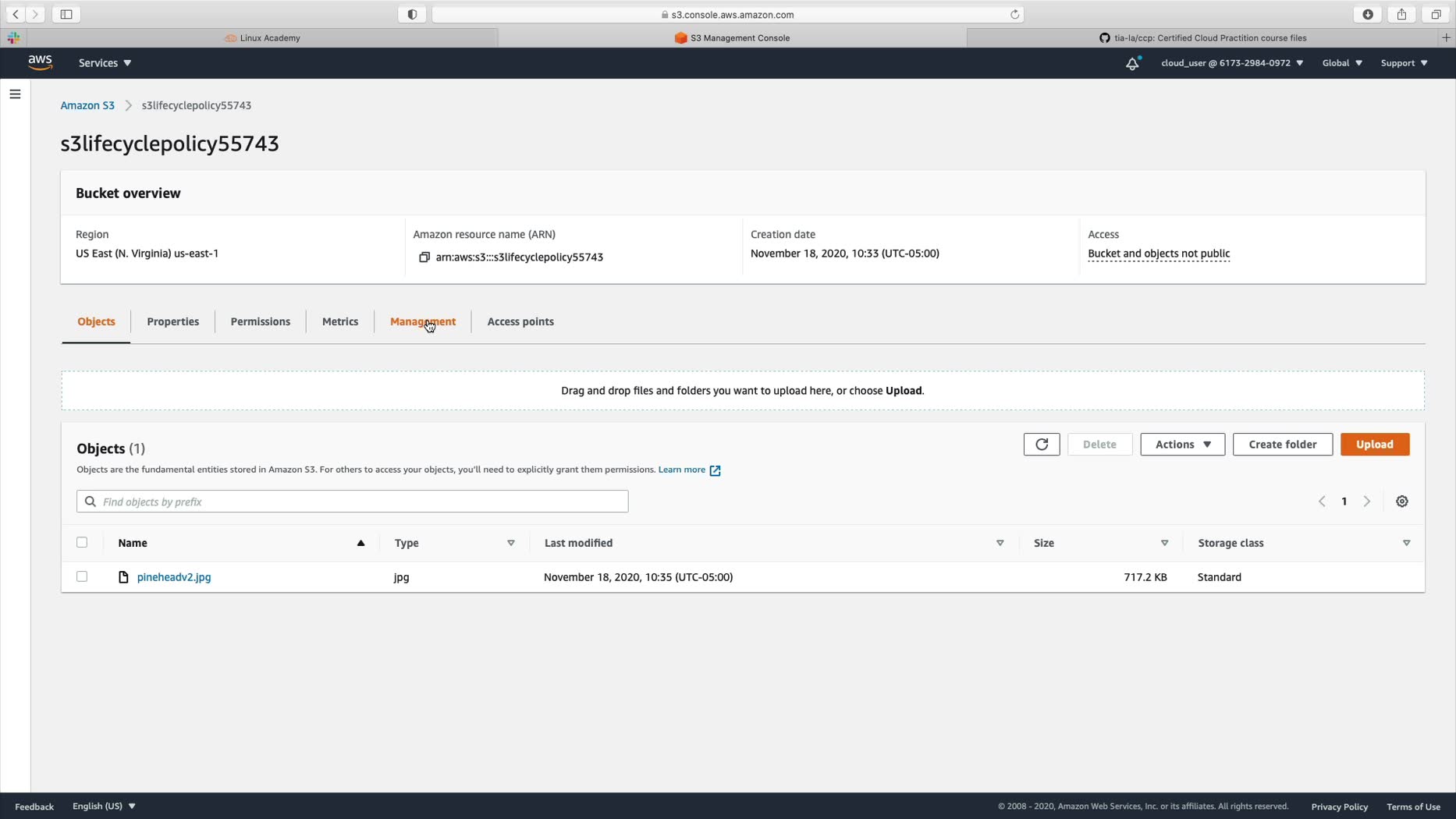Click the Safari share icon

coord(1402,14)
